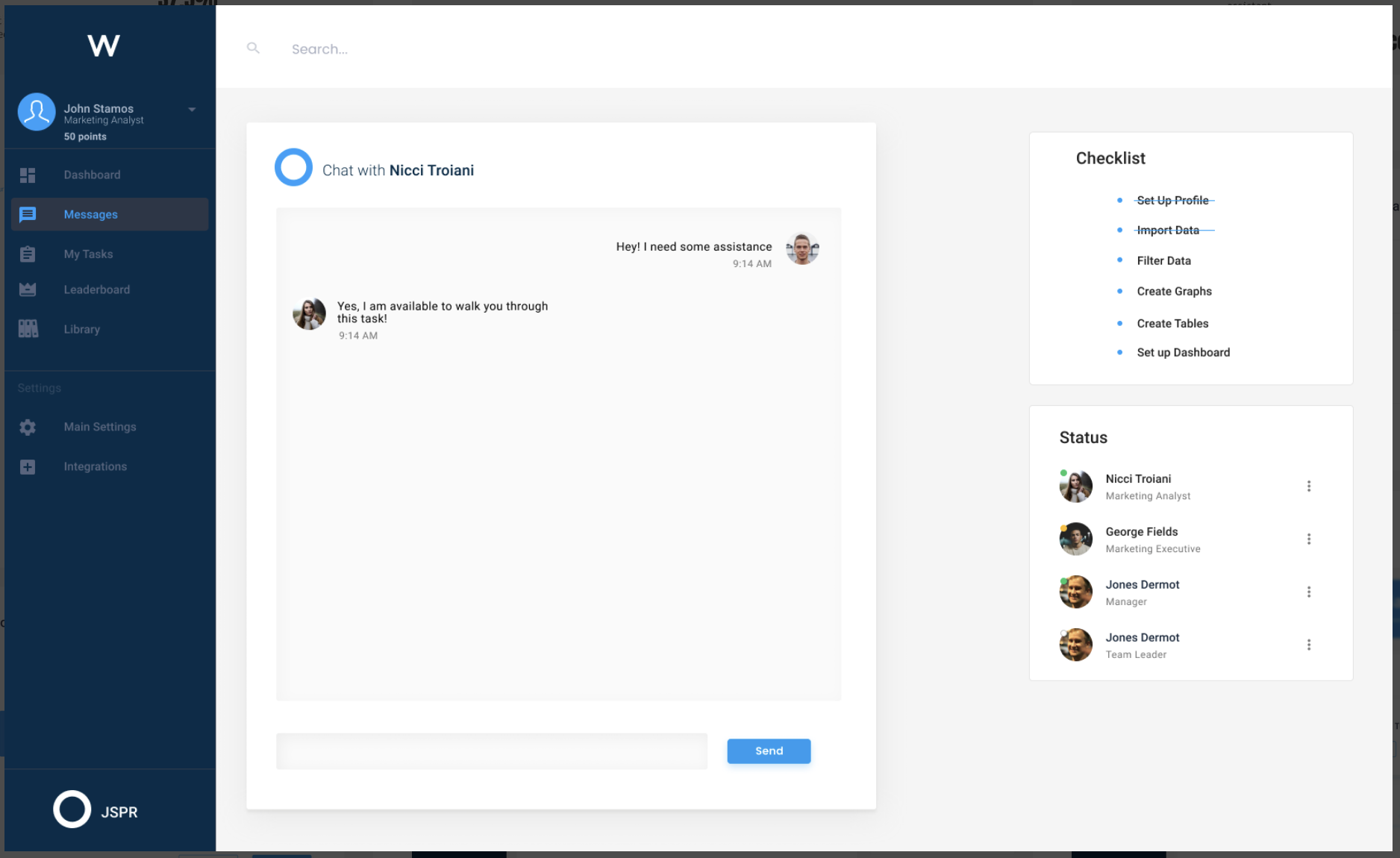Open options menu for Nicci Troiani
This screenshot has width=1400, height=858.
pos(1309,486)
